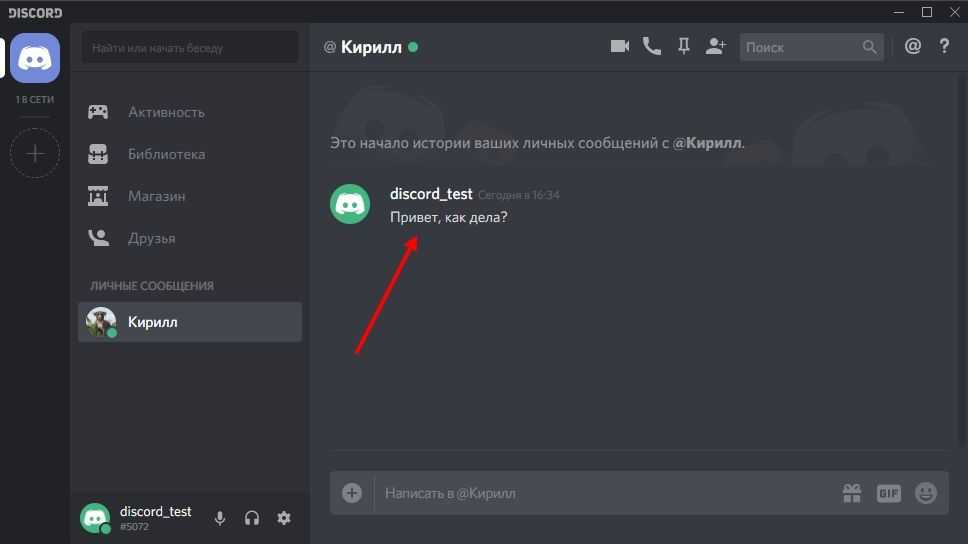Viewport: 968px width, 544px height.
Task: Open the Активность section
Action: 166,112
